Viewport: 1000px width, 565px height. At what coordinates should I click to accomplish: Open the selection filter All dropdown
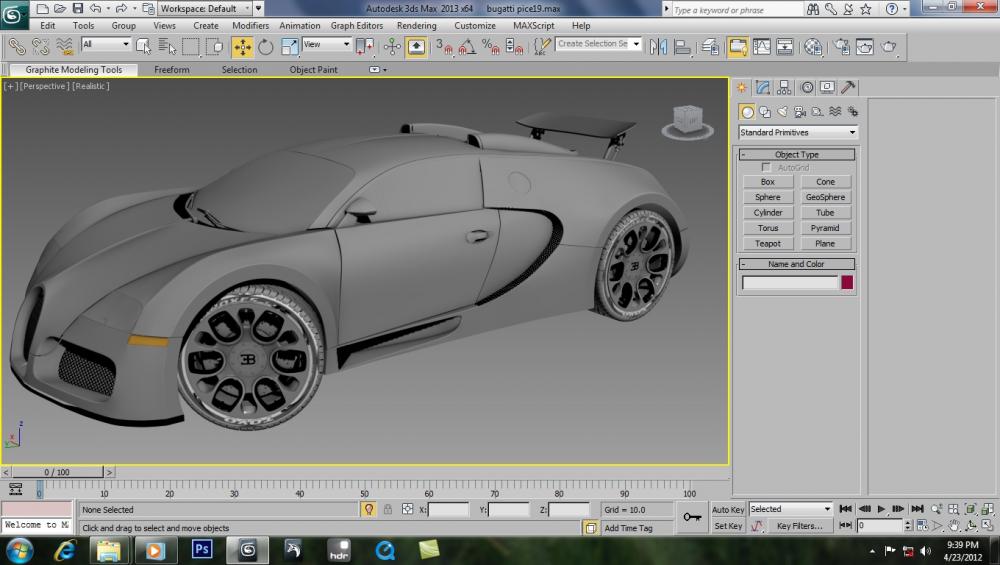105,44
